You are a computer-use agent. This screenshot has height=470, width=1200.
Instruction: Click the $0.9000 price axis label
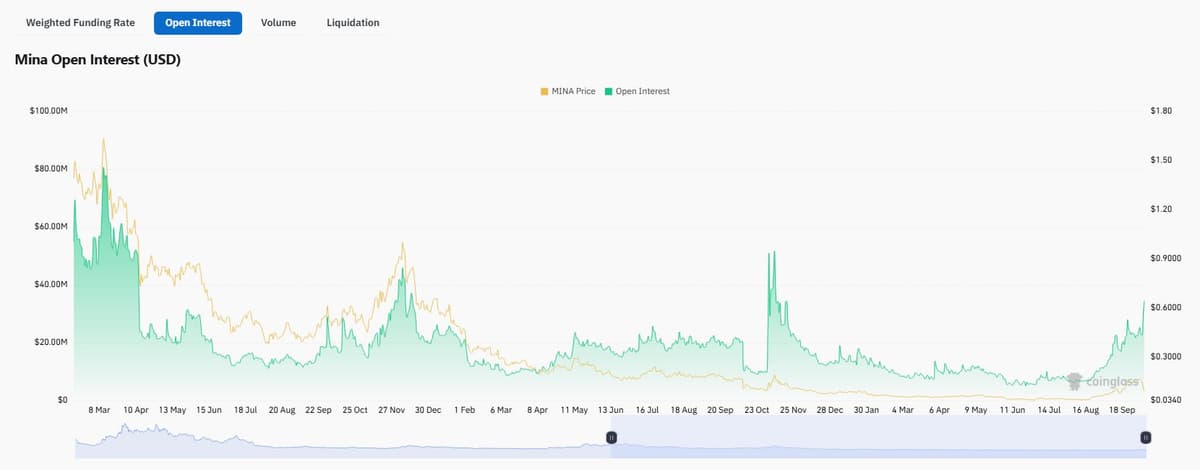[1166, 258]
